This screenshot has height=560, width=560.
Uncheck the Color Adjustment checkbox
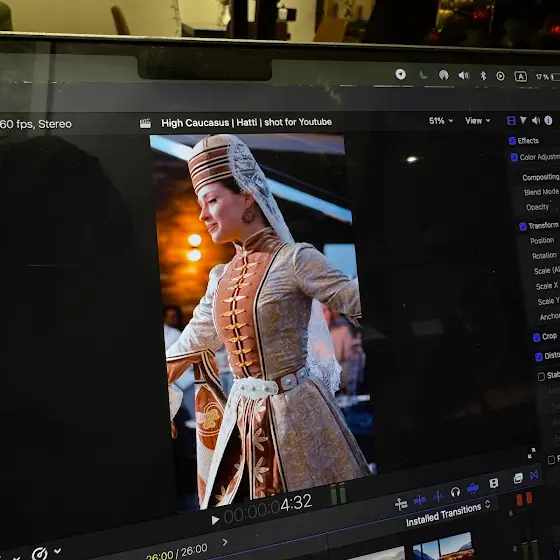(x=514, y=157)
